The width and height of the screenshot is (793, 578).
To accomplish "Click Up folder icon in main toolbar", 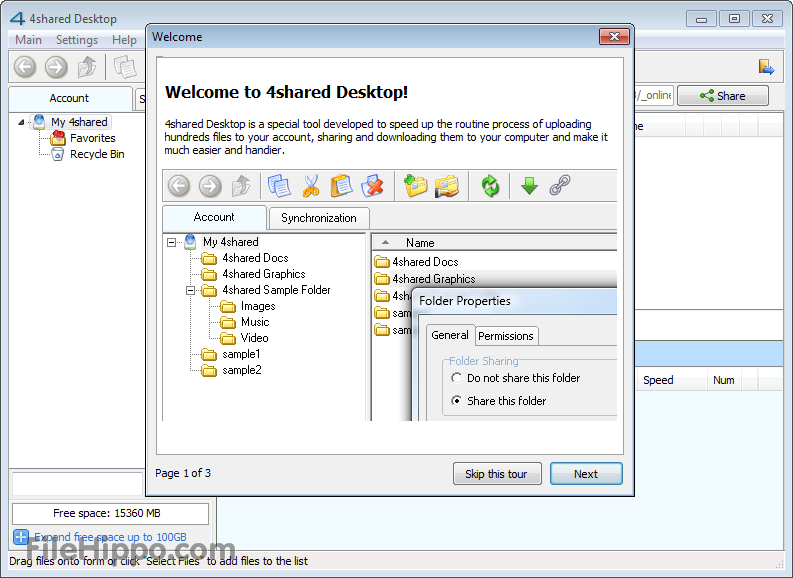I will (87, 66).
